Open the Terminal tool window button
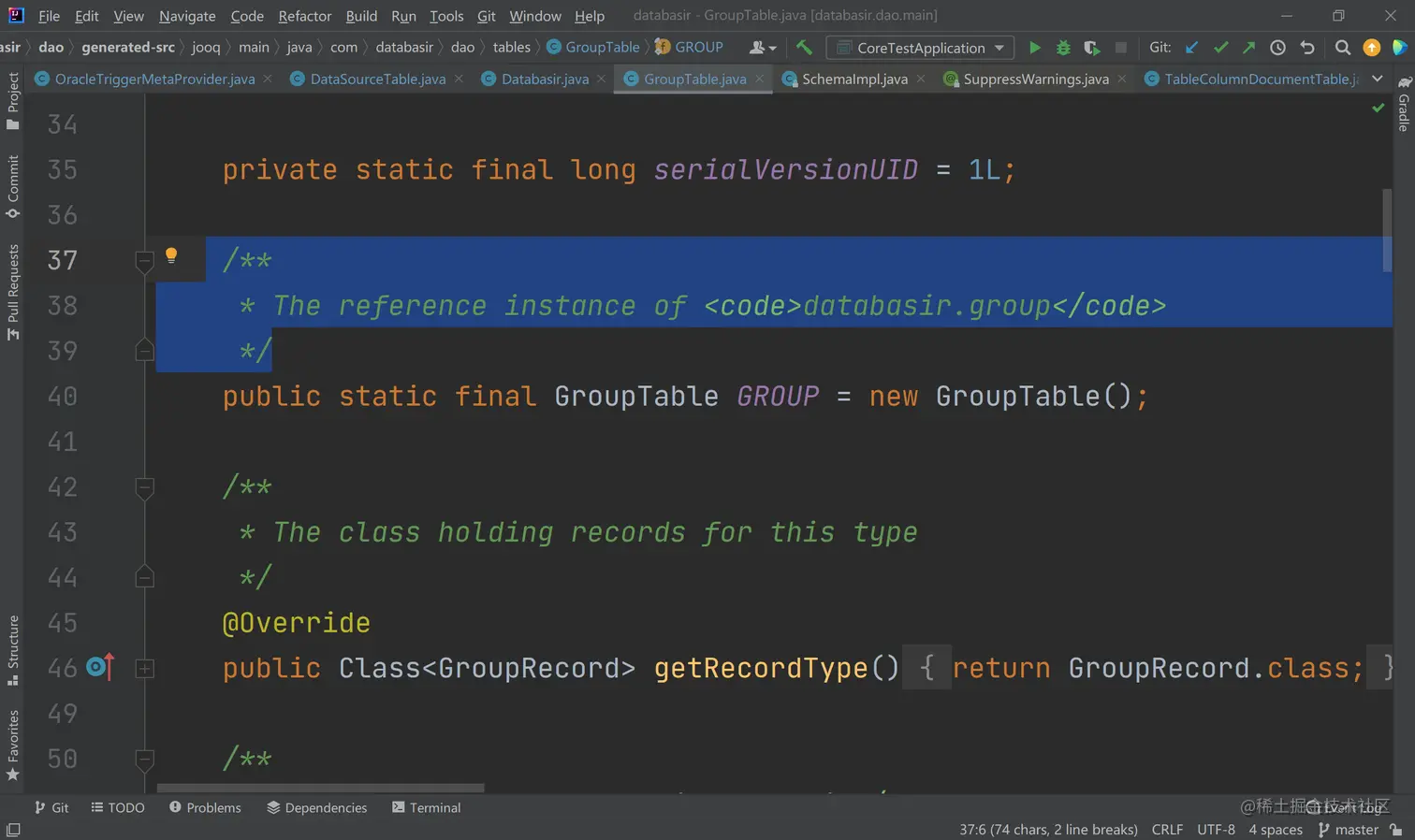This screenshot has width=1415, height=840. point(427,807)
